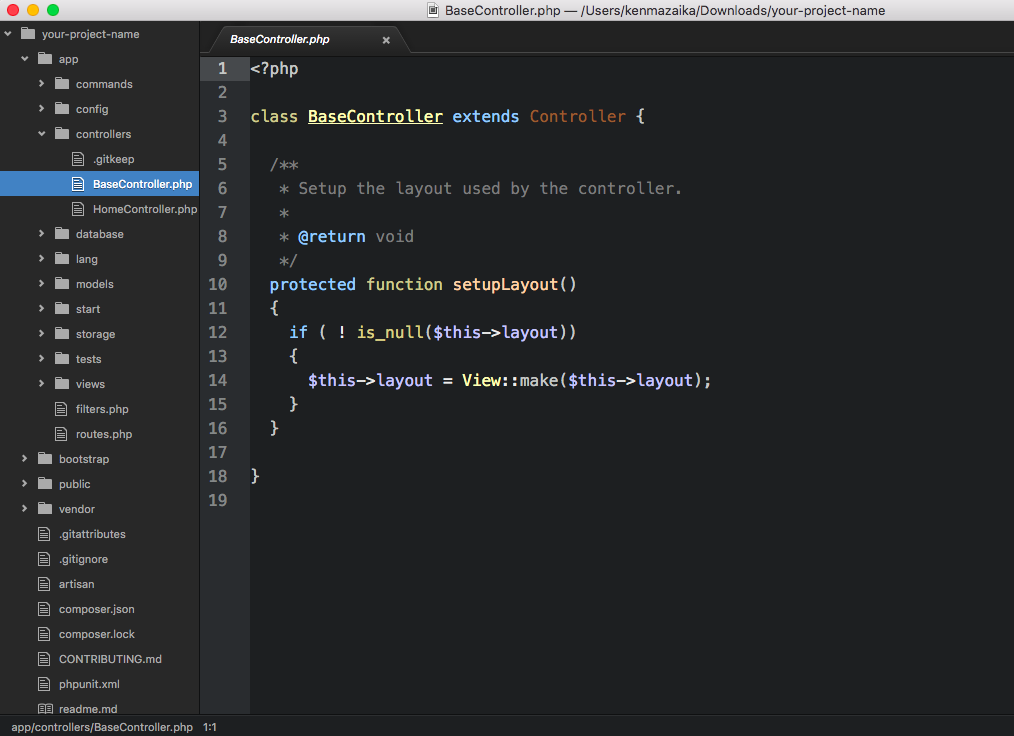Expand the lang folder arrow
This screenshot has height=736, width=1014.
pyautogui.click(x=41, y=259)
